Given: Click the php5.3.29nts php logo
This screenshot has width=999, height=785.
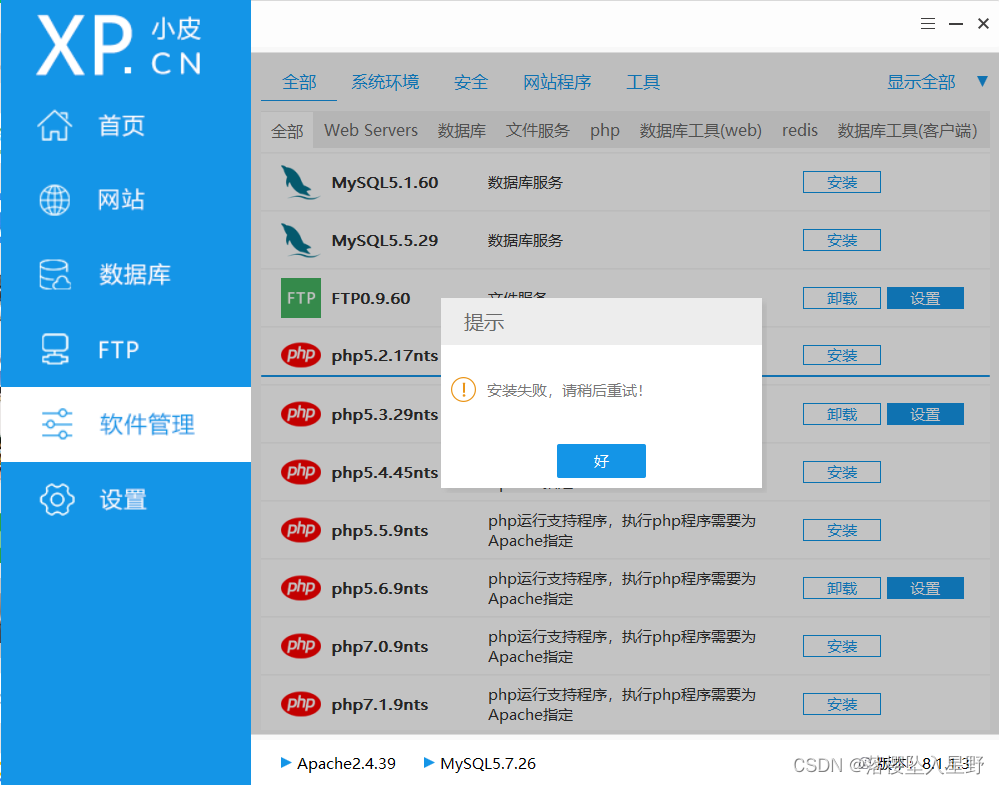Looking at the screenshot, I should tap(301, 414).
